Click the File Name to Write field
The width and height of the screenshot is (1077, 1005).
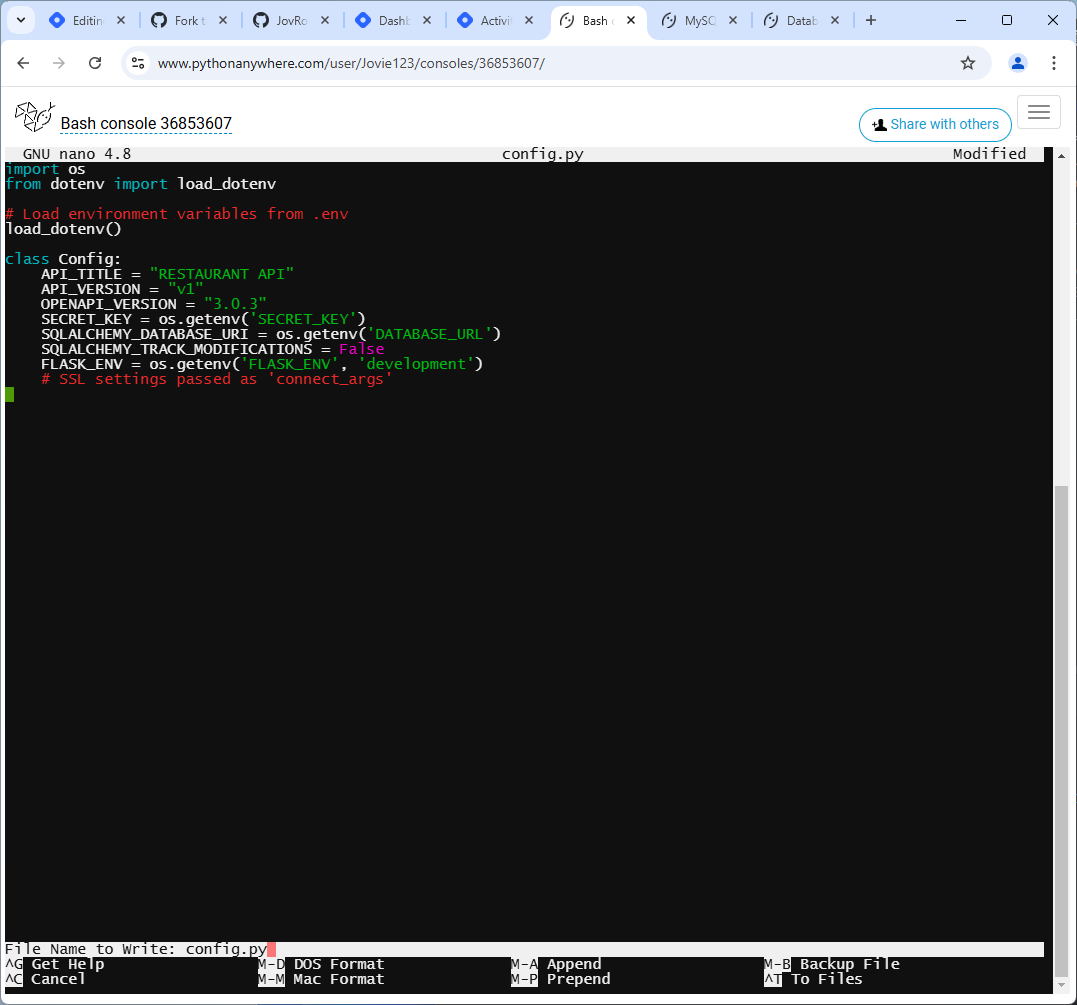coord(524,949)
